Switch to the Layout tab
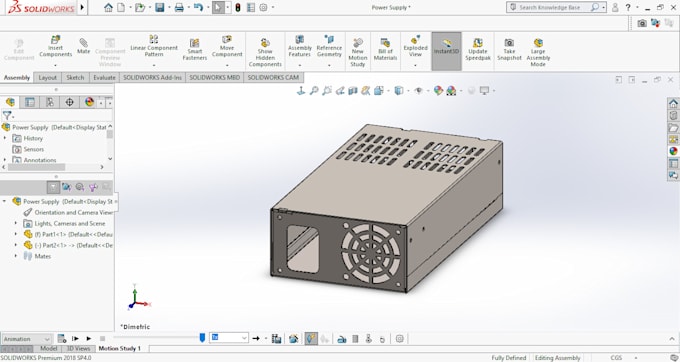 48,78
